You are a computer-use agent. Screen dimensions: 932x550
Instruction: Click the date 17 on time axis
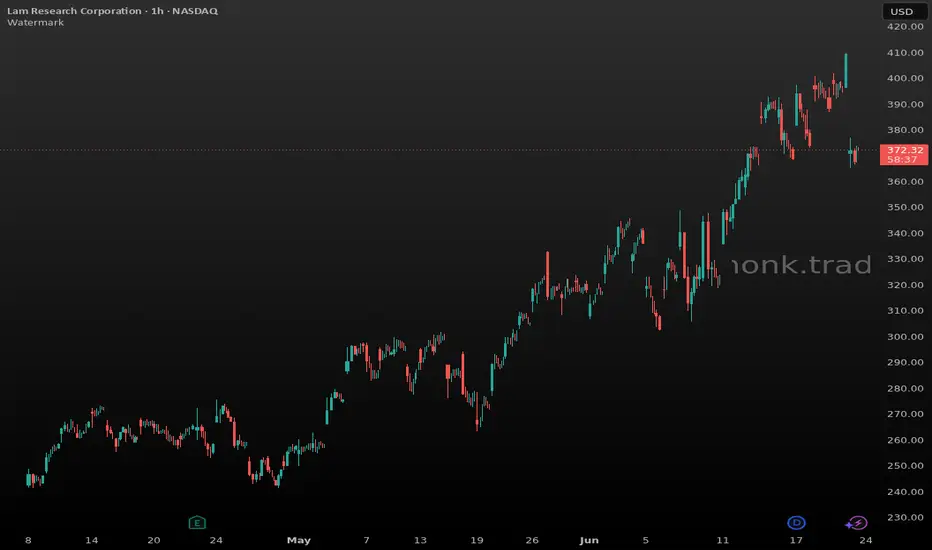(x=796, y=540)
